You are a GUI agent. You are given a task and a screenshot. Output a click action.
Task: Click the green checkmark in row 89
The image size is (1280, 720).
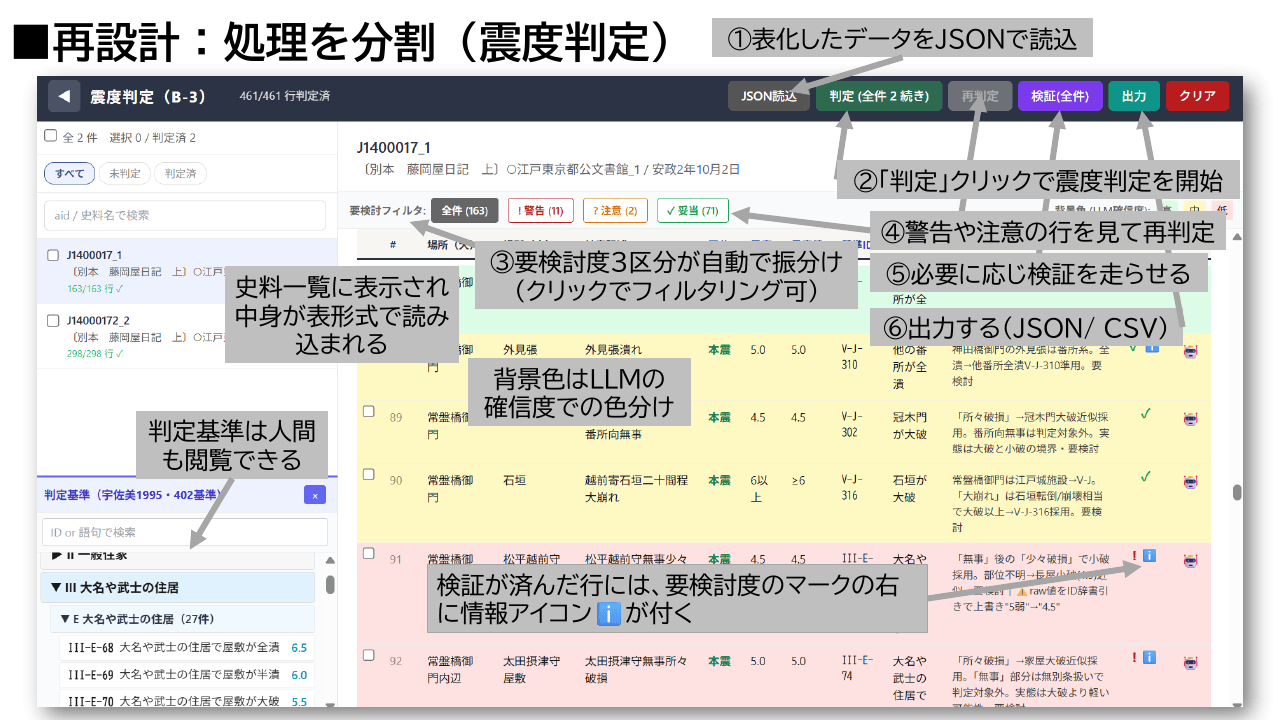1146,412
